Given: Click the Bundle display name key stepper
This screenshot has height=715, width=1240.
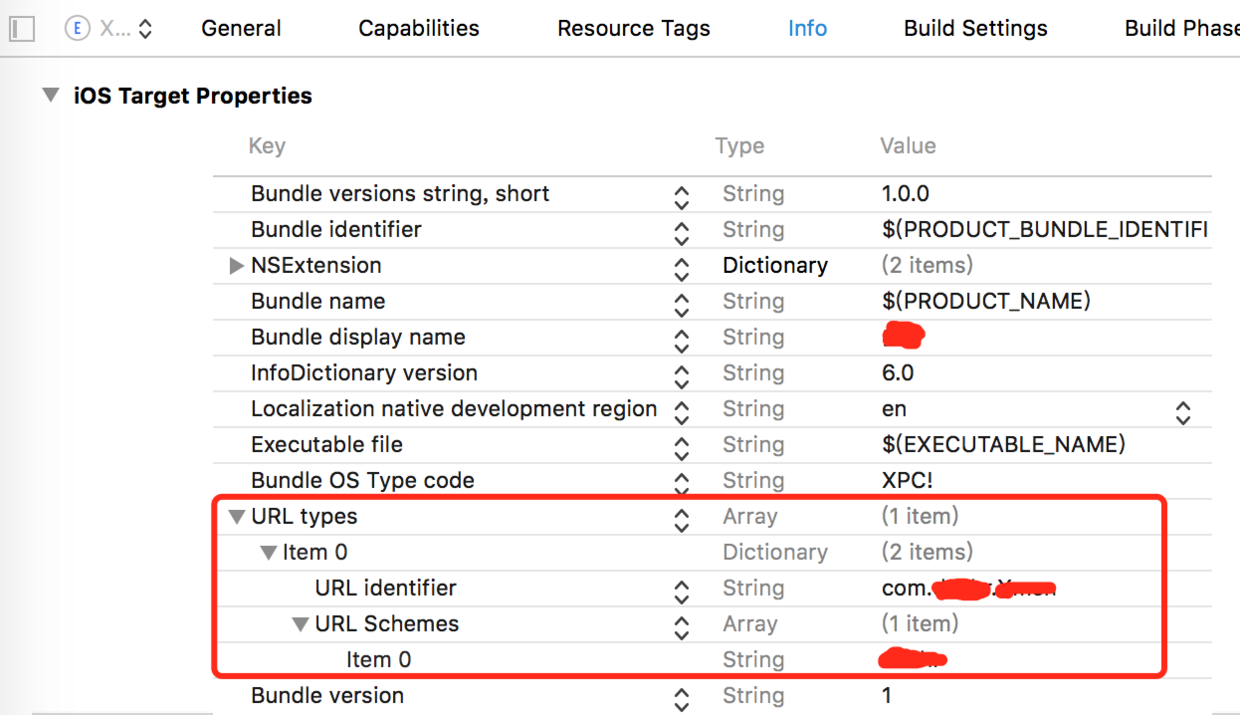Looking at the screenshot, I should (x=681, y=338).
